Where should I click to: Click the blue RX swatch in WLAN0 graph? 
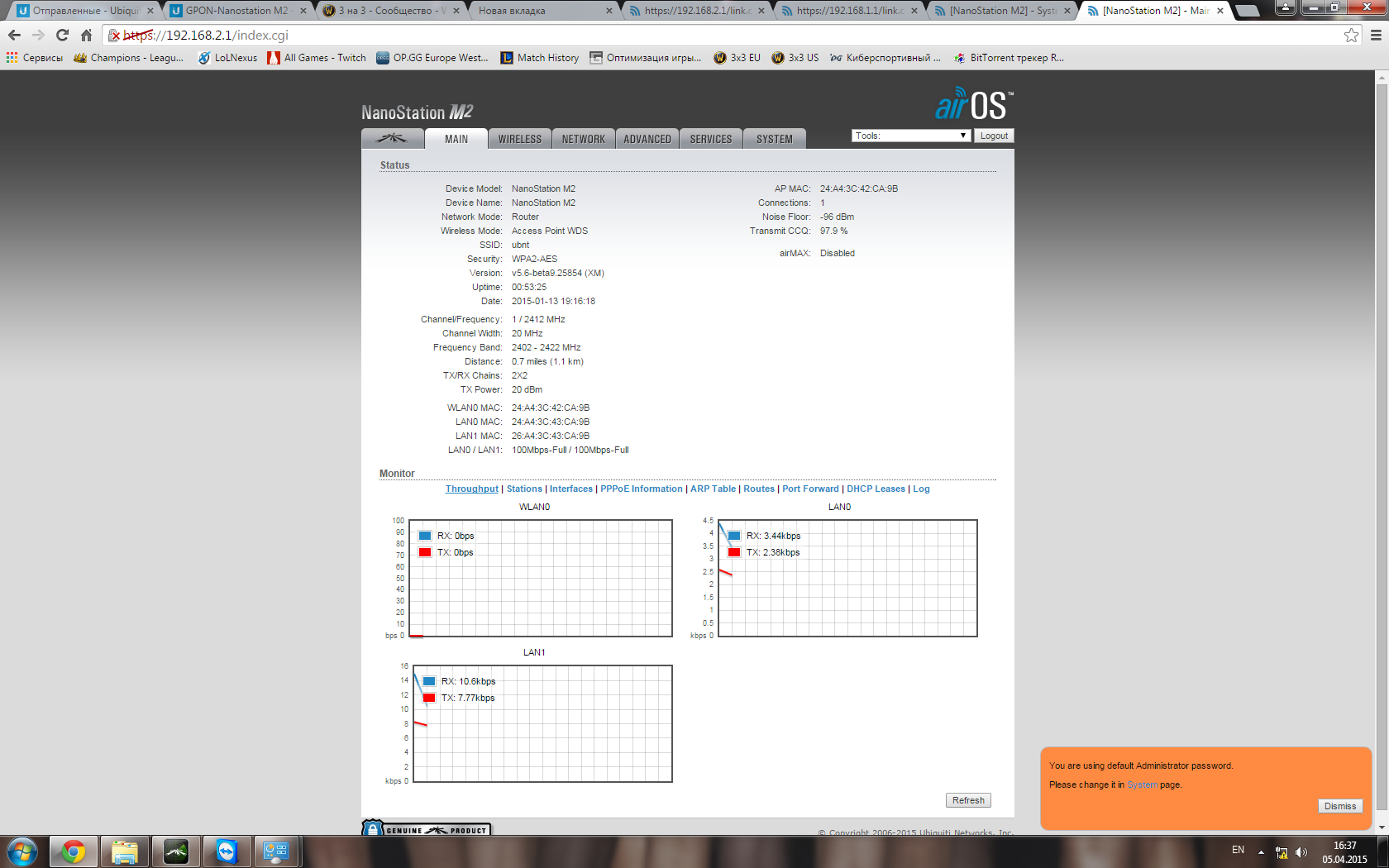(425, 536)
